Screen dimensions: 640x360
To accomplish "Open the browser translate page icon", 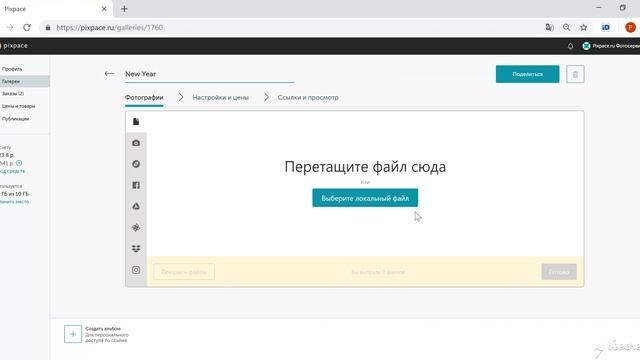I will point(549,27).
